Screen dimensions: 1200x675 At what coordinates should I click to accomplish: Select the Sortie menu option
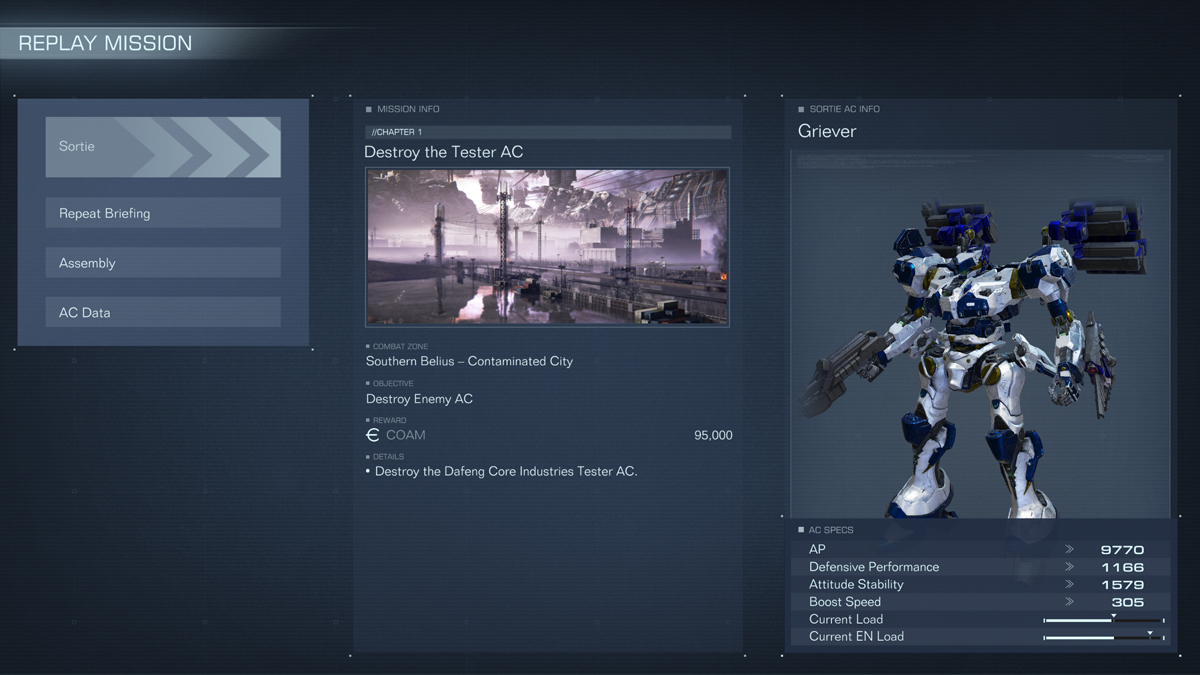(163, 147)
